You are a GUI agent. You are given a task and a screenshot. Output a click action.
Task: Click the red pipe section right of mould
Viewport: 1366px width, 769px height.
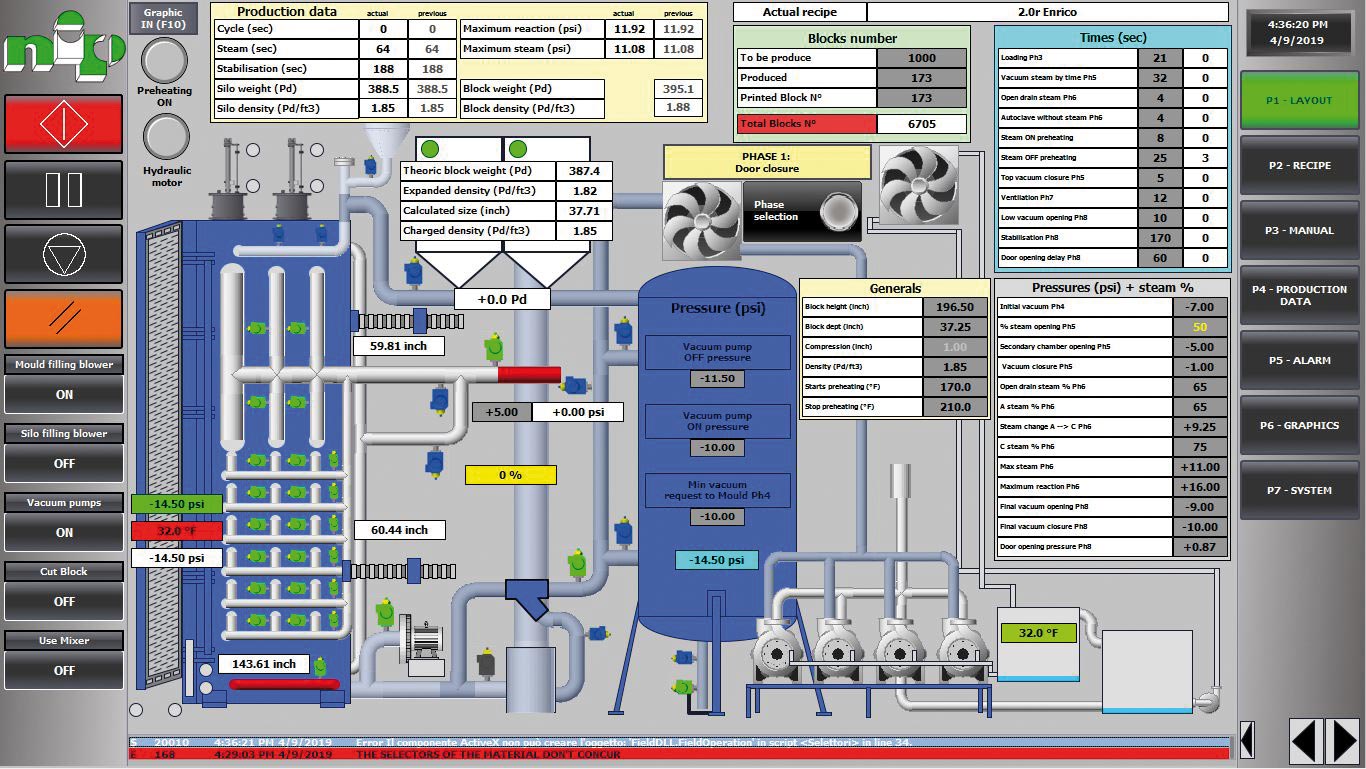tap(529, 374)
